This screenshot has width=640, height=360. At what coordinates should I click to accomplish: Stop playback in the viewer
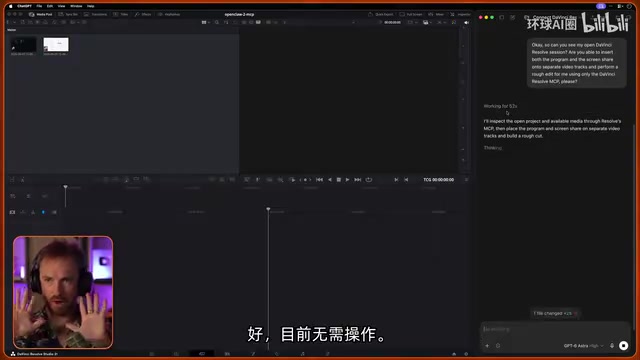click(338, 180)
